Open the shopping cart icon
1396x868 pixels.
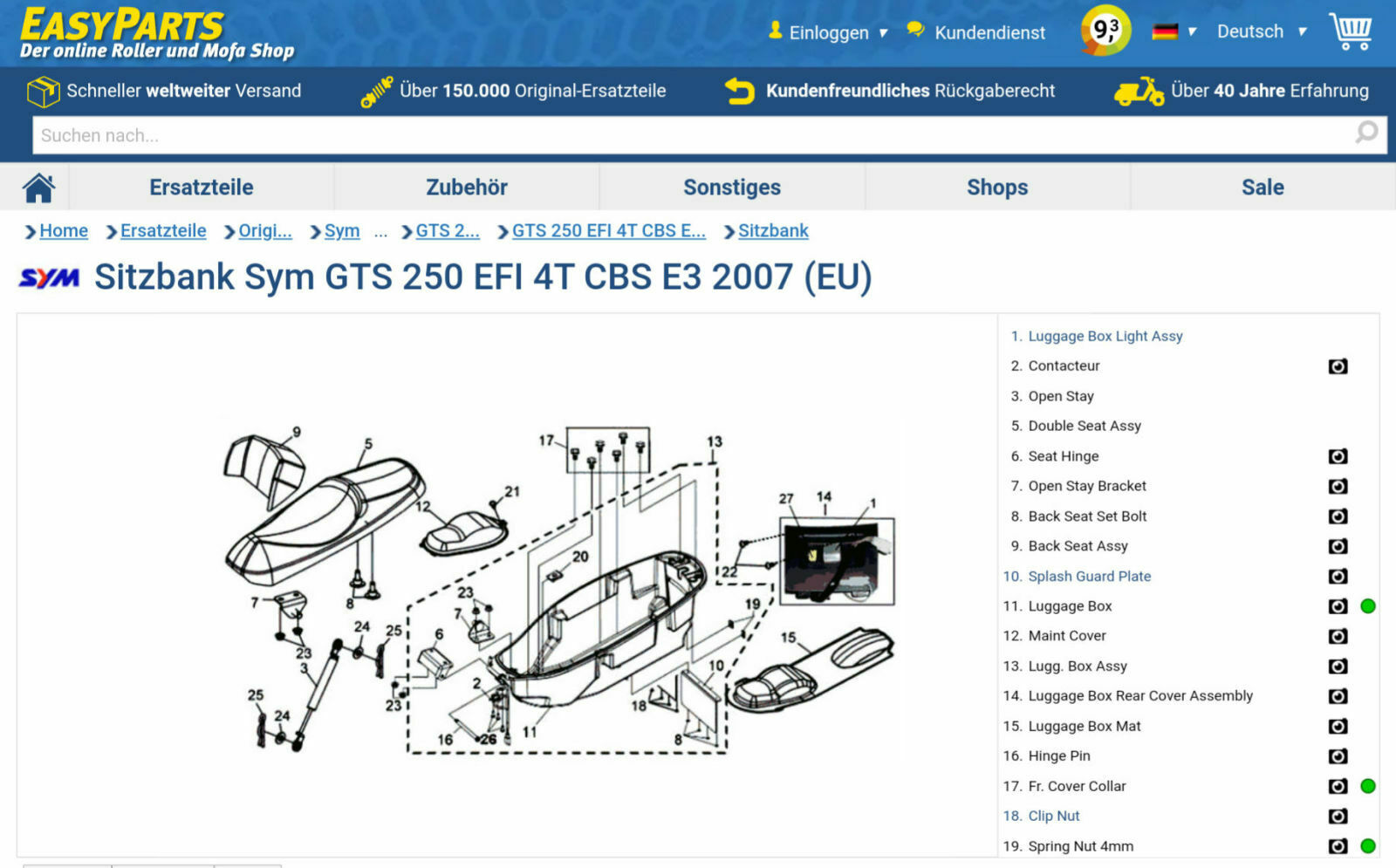click(x=1351, y=32)
